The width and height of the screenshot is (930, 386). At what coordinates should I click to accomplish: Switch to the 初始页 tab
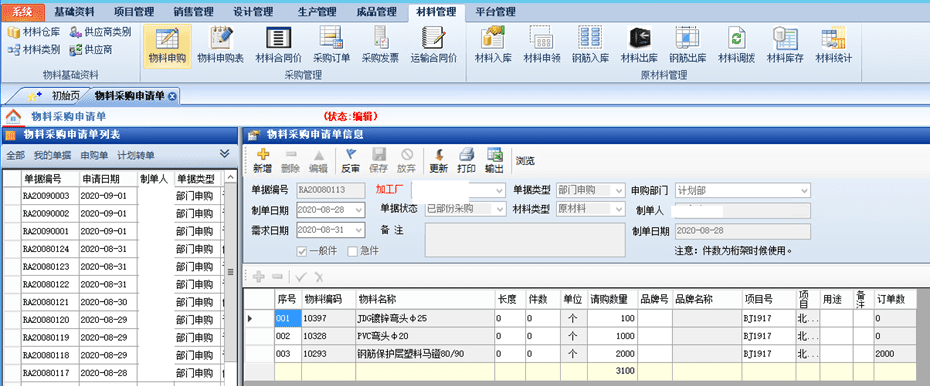pos(65,95)
